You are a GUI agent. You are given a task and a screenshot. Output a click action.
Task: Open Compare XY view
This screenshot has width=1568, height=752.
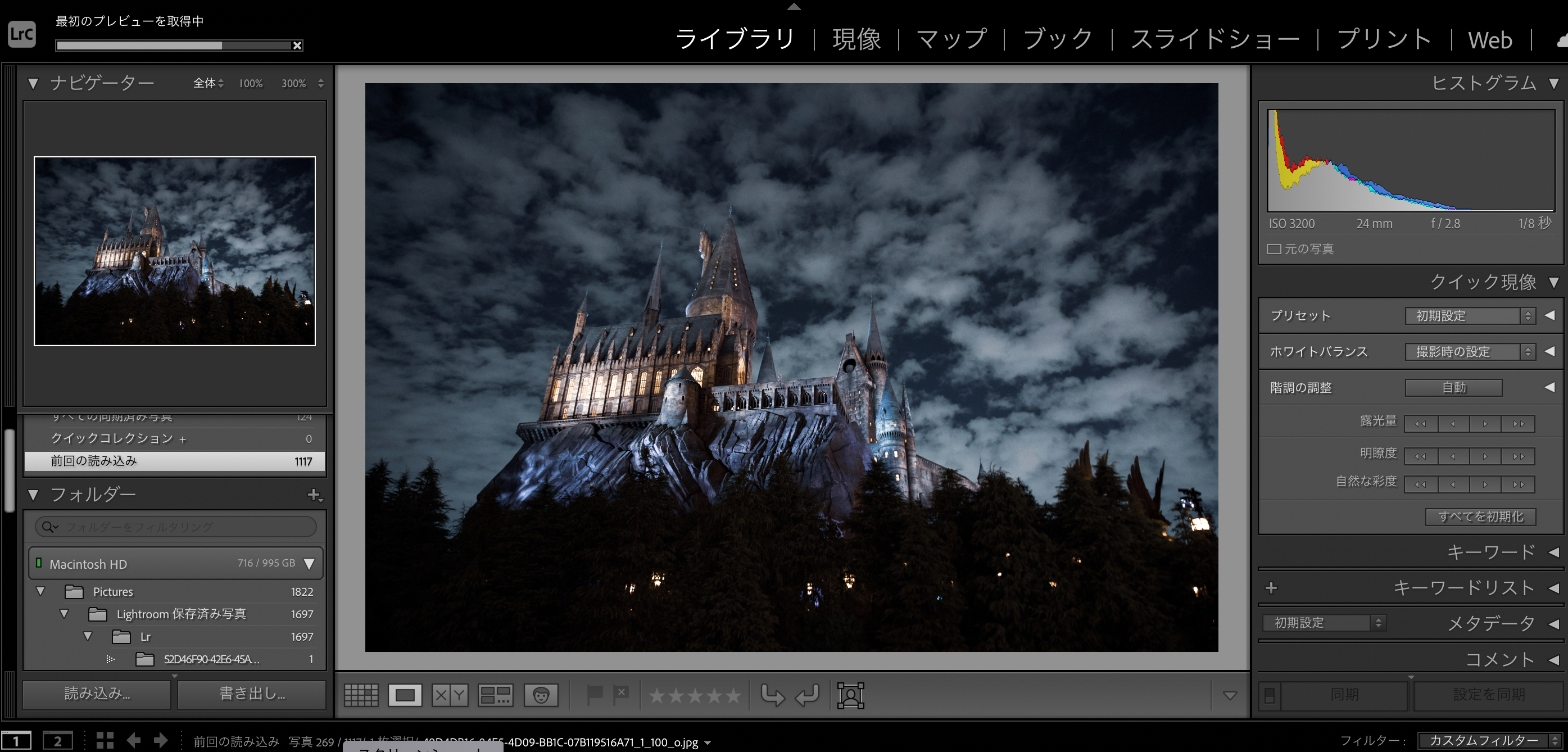(x=450, y=695)
